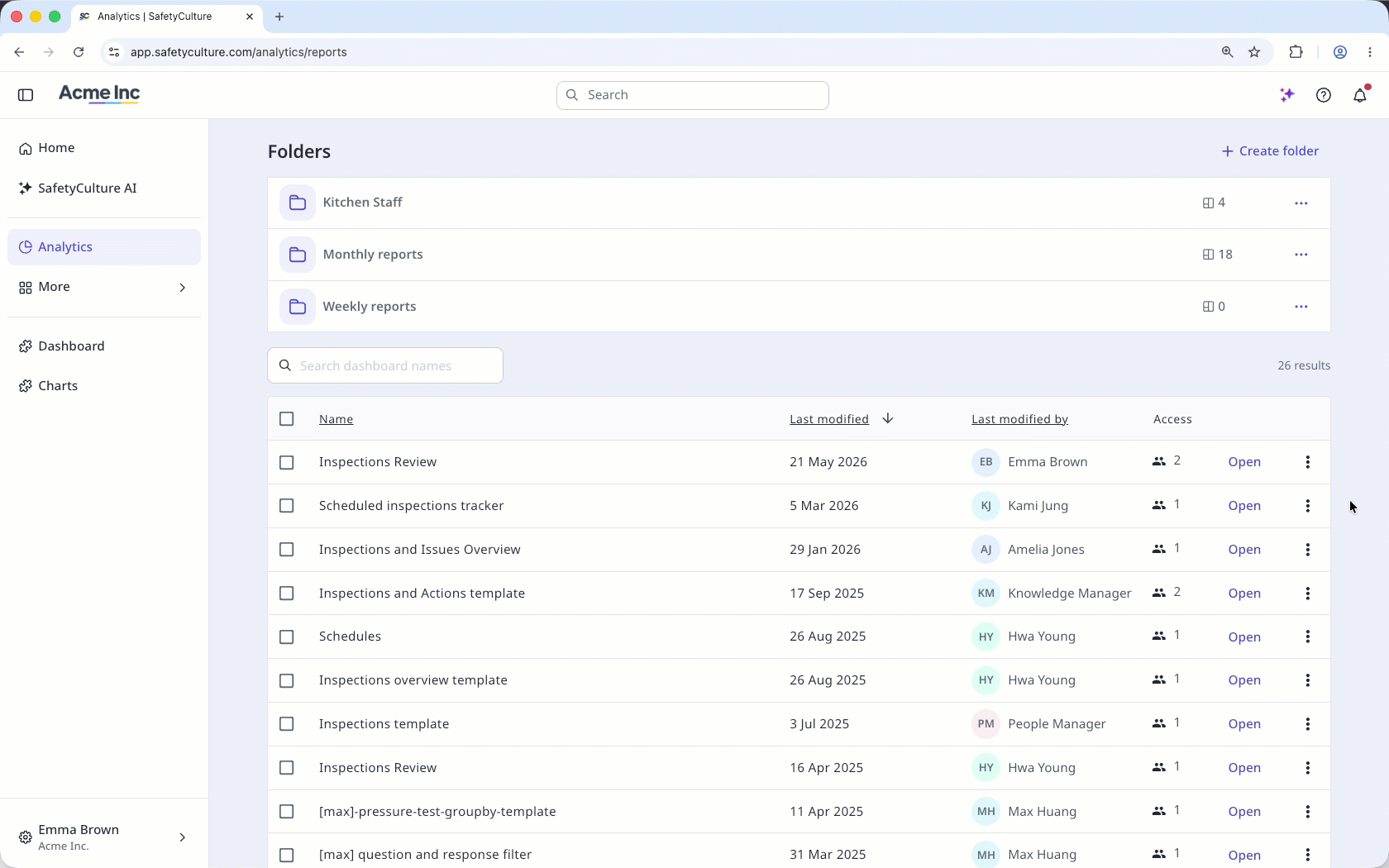Open Charts in the sidebar
The height and width of the screenshot is (868, 1389).
pos(104,386)
